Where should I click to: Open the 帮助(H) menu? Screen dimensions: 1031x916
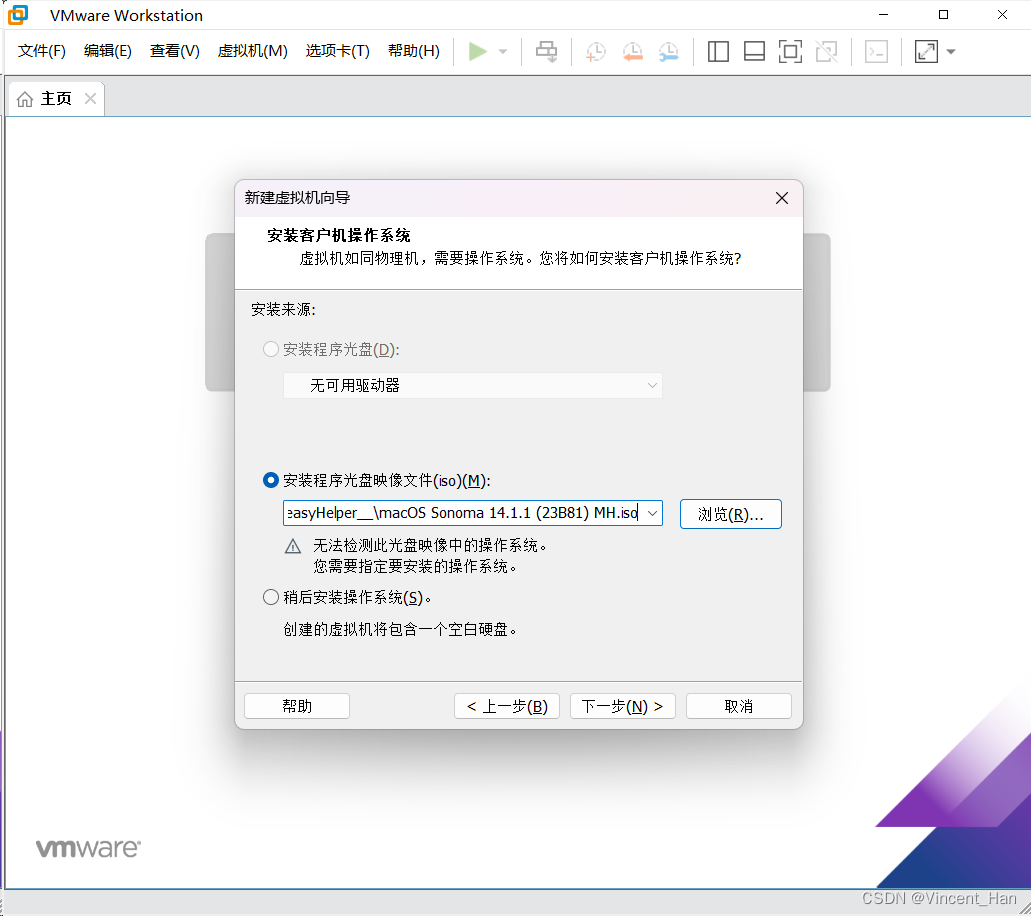[x=414, y=51]
